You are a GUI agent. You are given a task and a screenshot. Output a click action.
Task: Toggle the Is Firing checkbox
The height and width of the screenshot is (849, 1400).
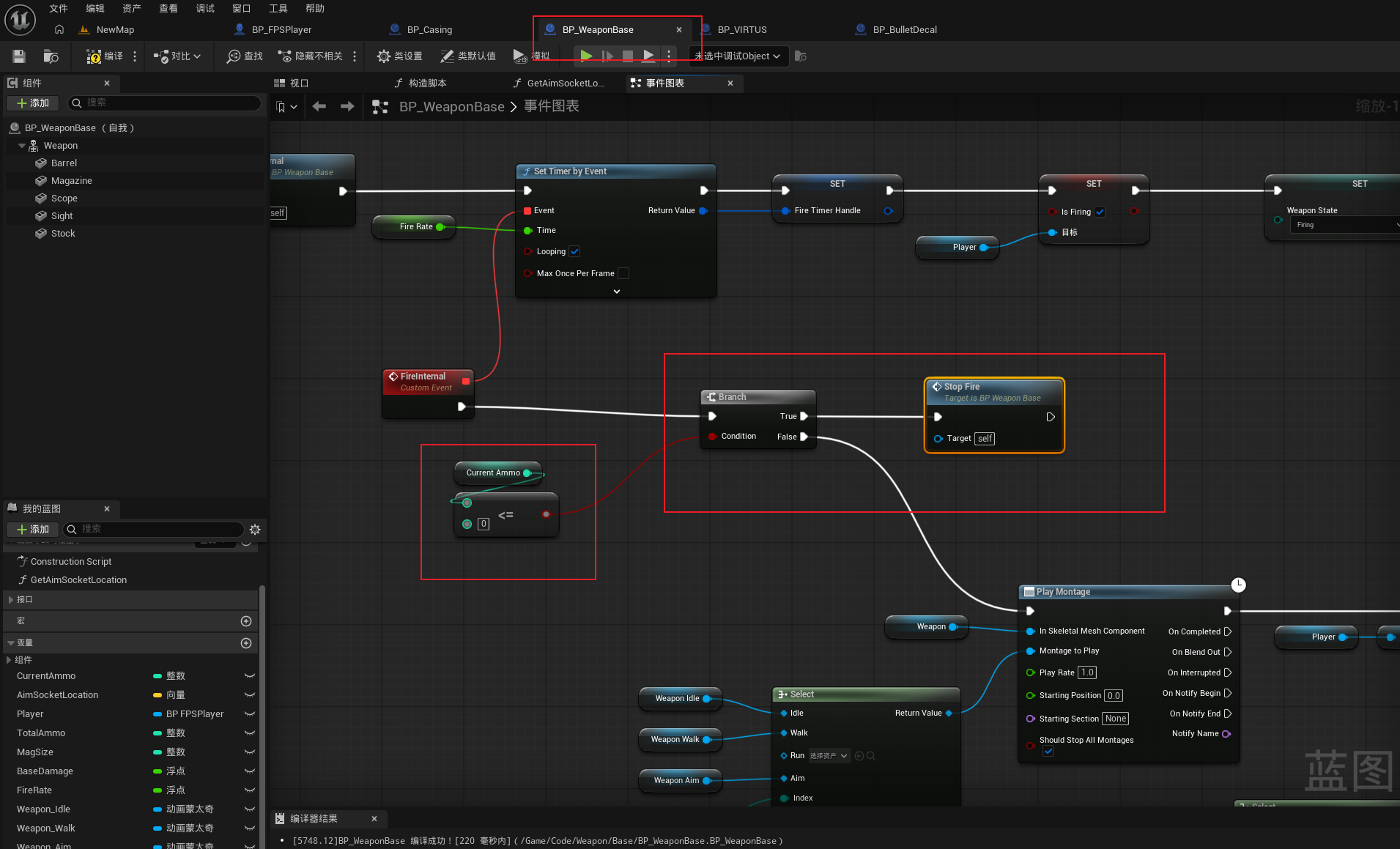point(1100,212)
